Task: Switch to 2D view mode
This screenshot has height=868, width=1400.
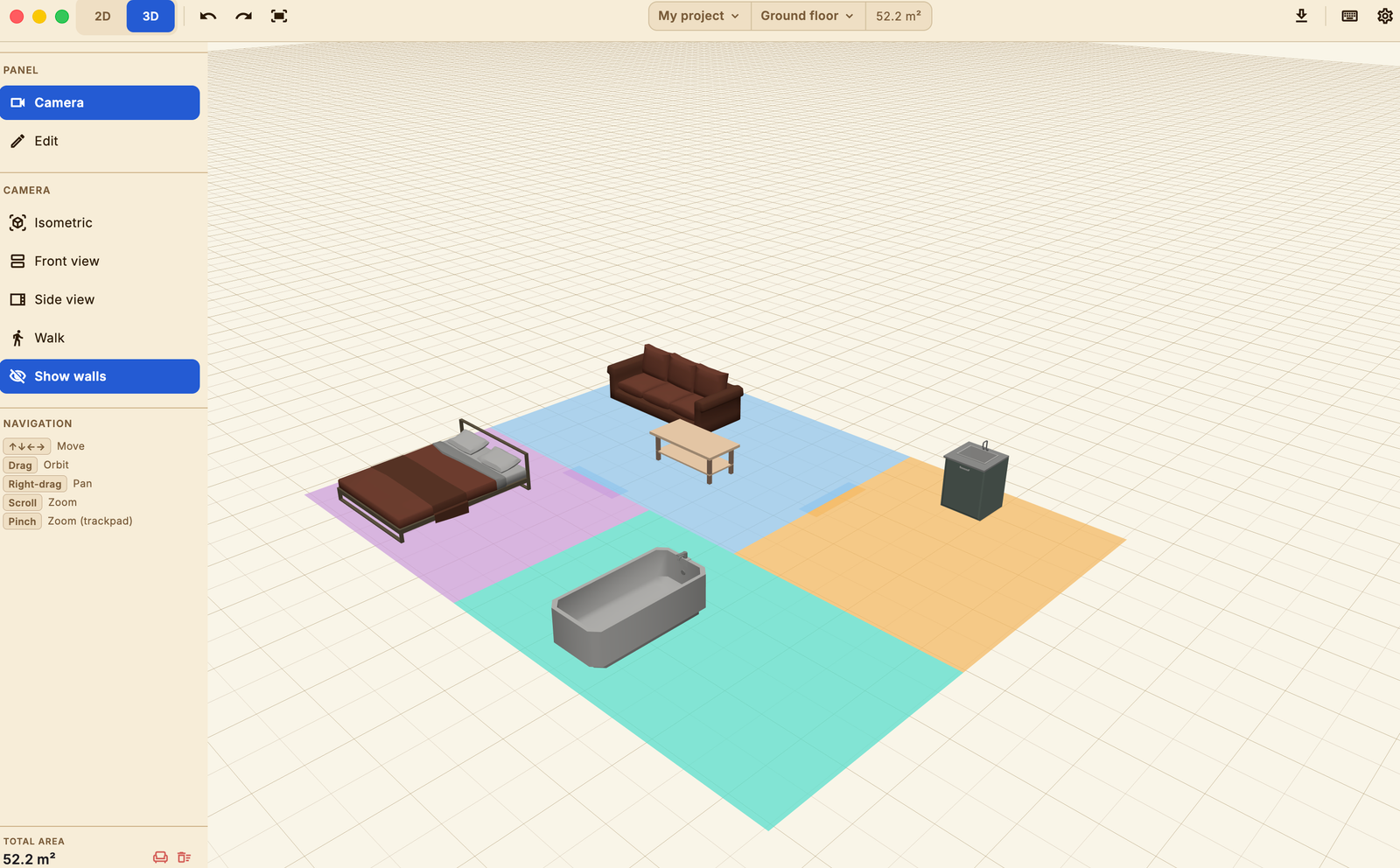Action: [102, 16]
